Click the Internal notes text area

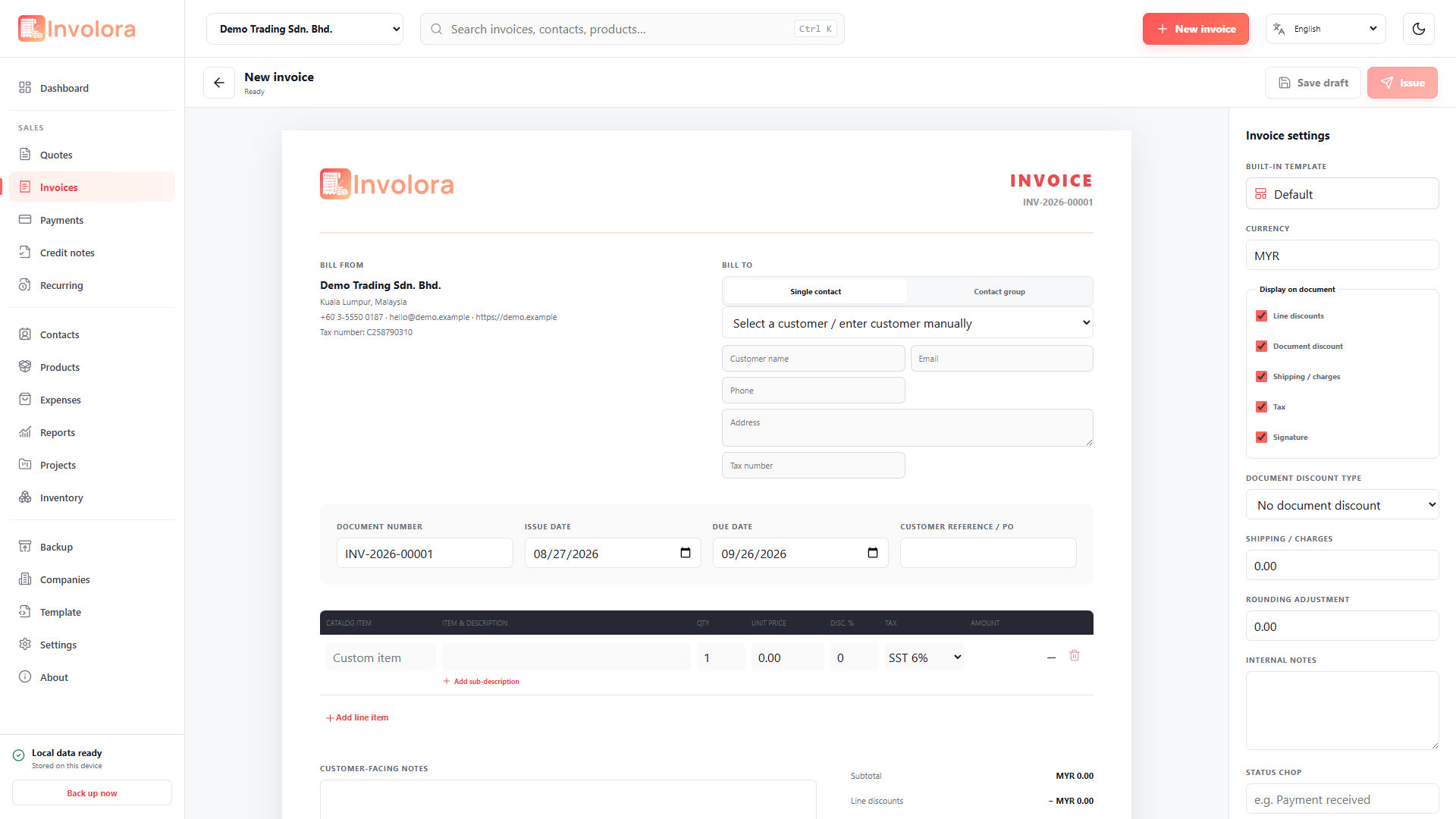[1342, 711]
